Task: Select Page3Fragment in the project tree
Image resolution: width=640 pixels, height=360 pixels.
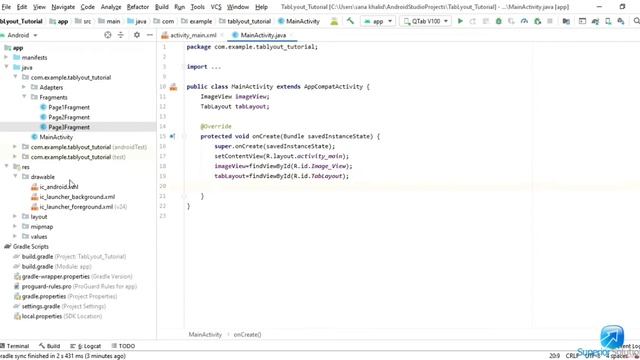Action: 69,127
